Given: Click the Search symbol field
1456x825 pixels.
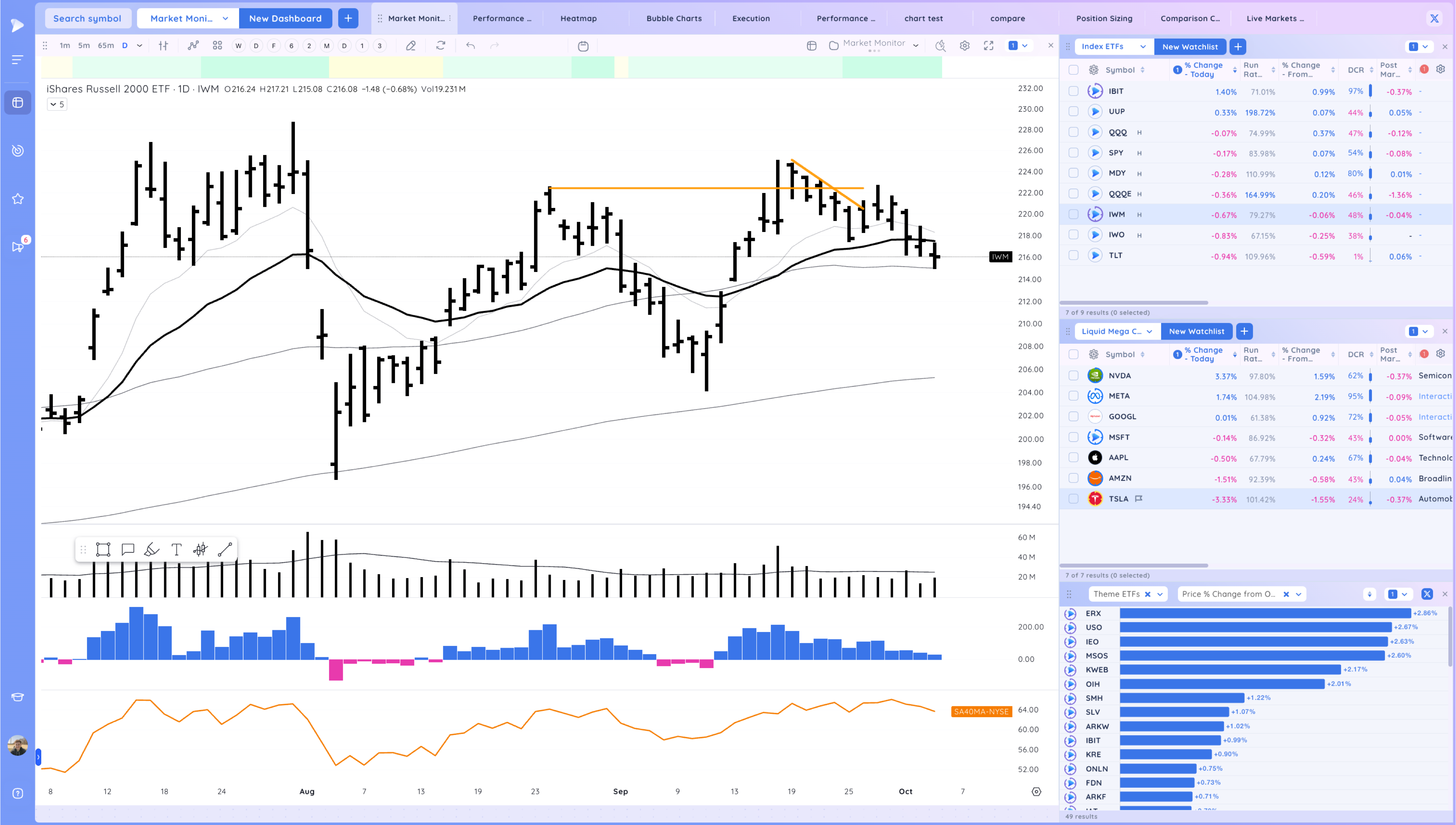Looking at the screenshot, I should [87, 18].
